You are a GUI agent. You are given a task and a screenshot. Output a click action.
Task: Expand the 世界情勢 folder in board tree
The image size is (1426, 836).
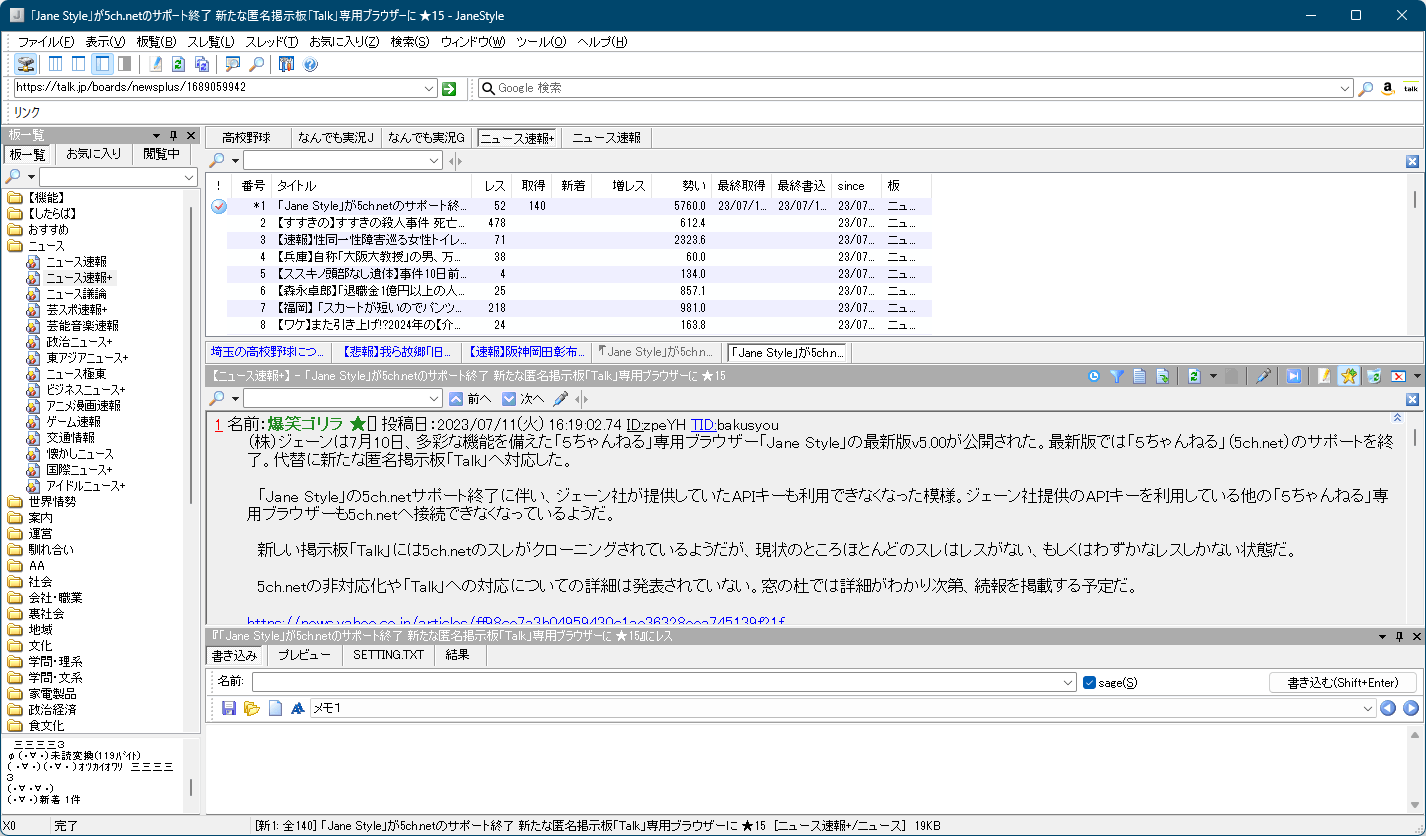coord(15,502)
